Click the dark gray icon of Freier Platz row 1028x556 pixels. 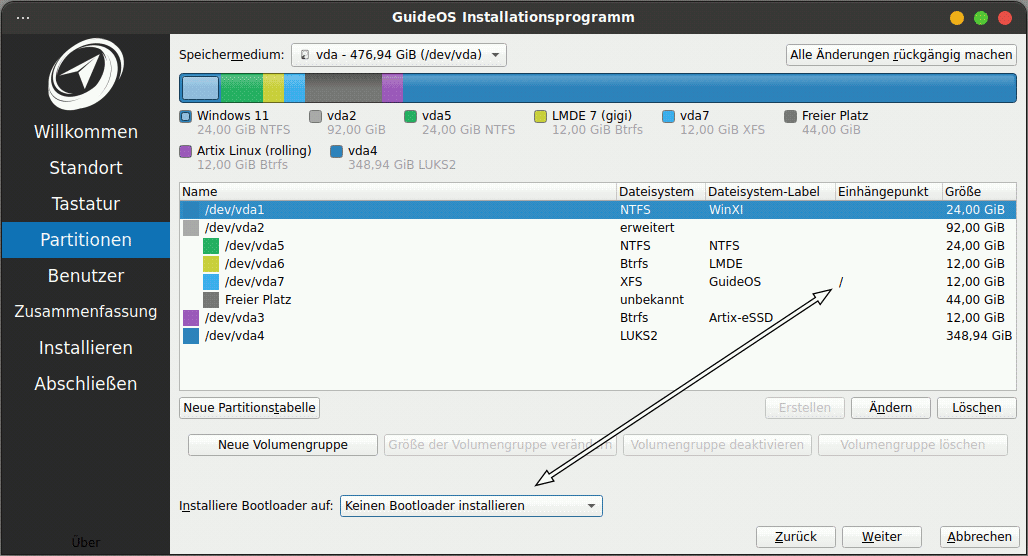tap(210, 300)
